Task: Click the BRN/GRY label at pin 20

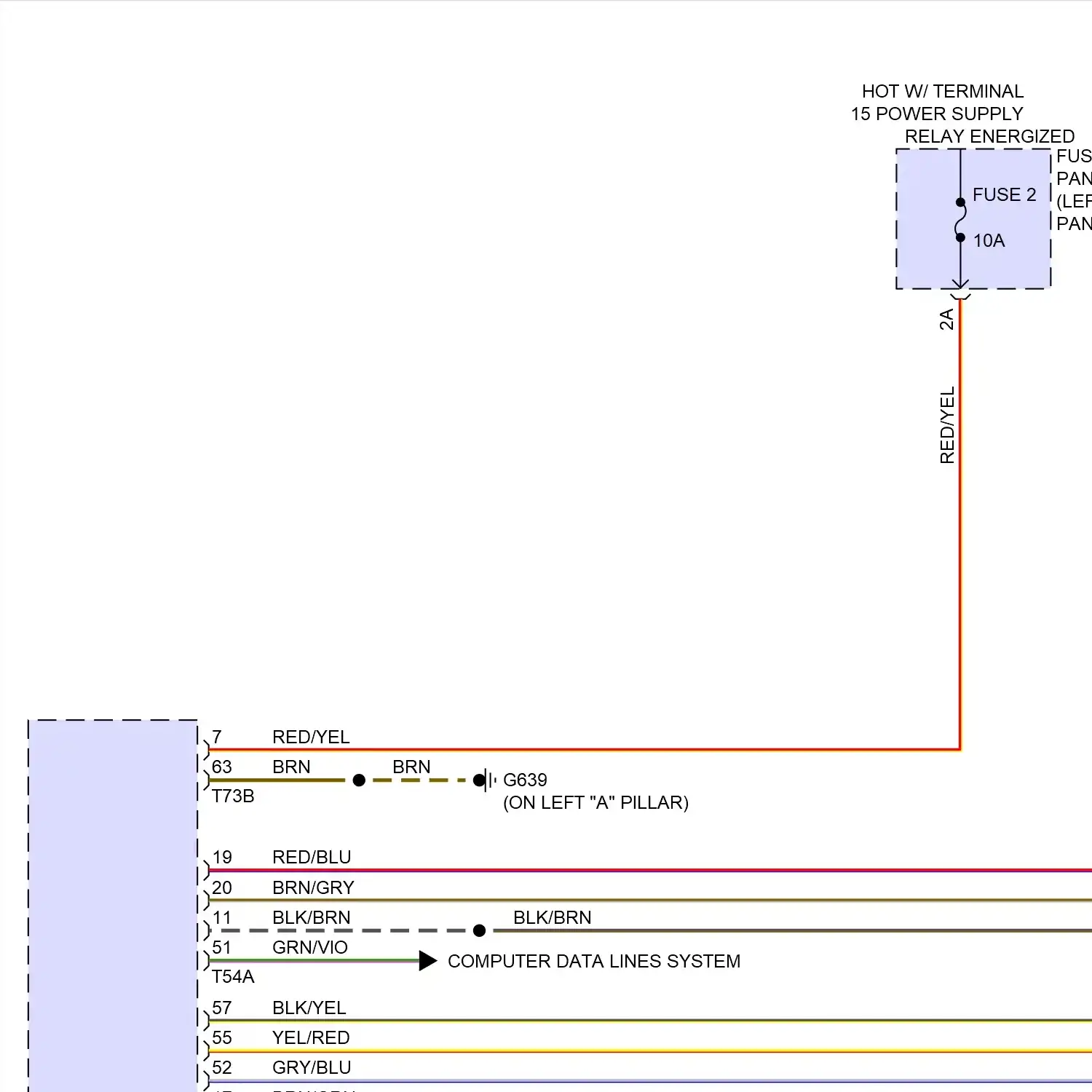Action: (313, 888)
